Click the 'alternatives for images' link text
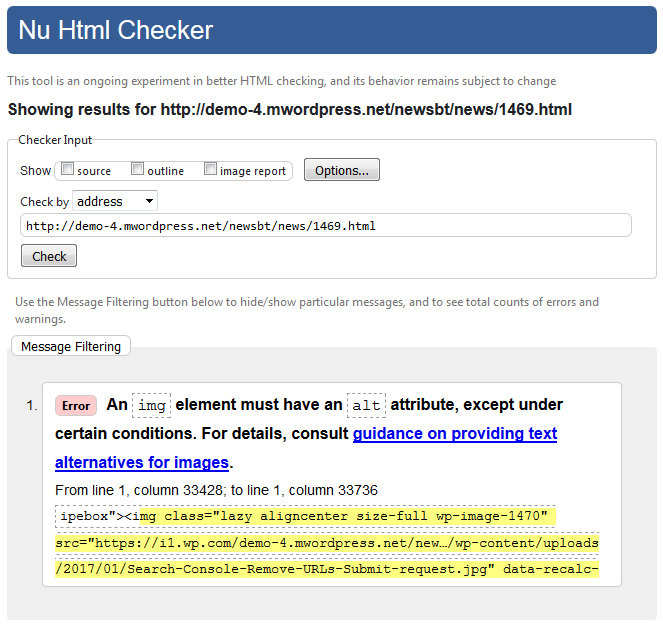663x628 pixels. coord(142,462)
